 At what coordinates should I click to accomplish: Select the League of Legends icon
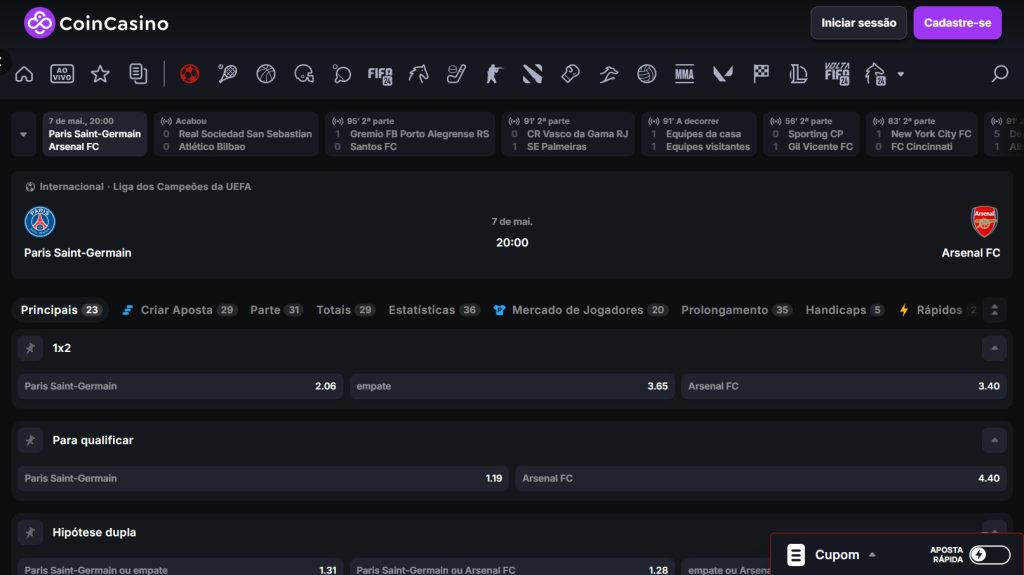798,74
